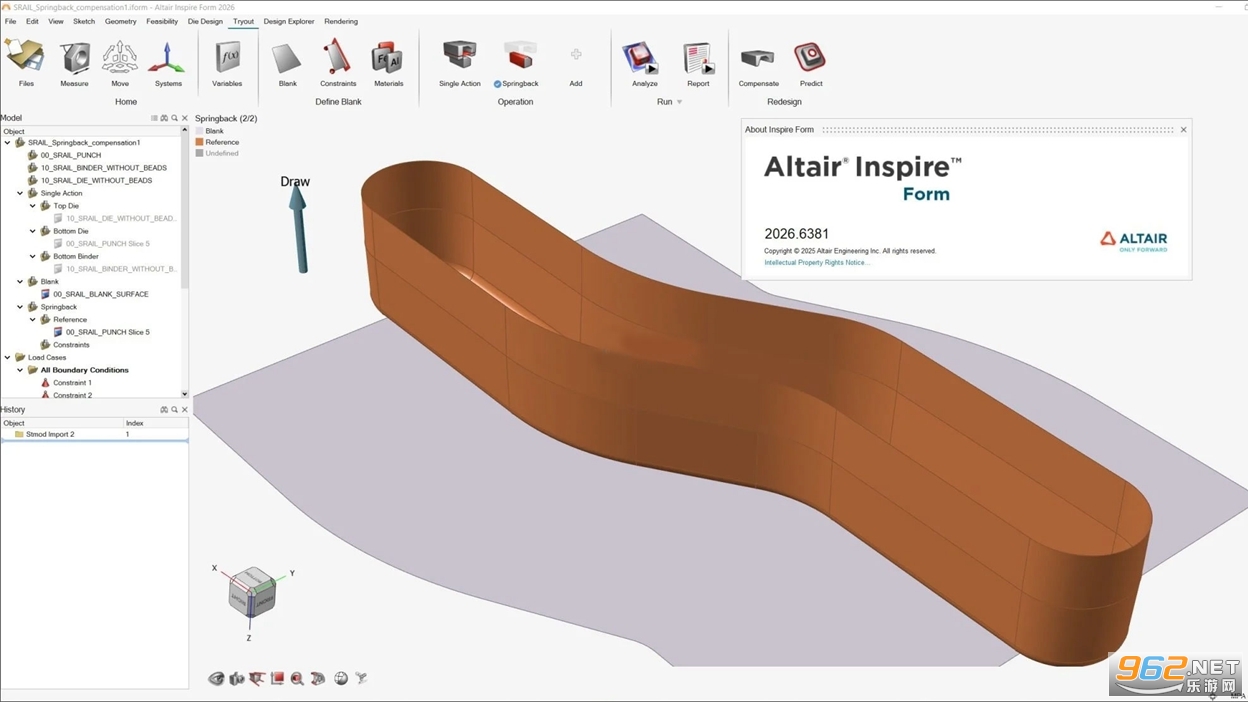
Task: Click the Undefined legend gray swatch
Action: point(199,153)
